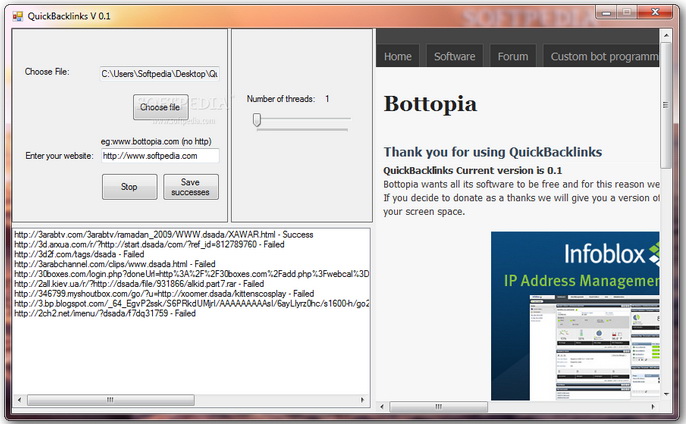Click the Bottopia heading

[430, 104]
